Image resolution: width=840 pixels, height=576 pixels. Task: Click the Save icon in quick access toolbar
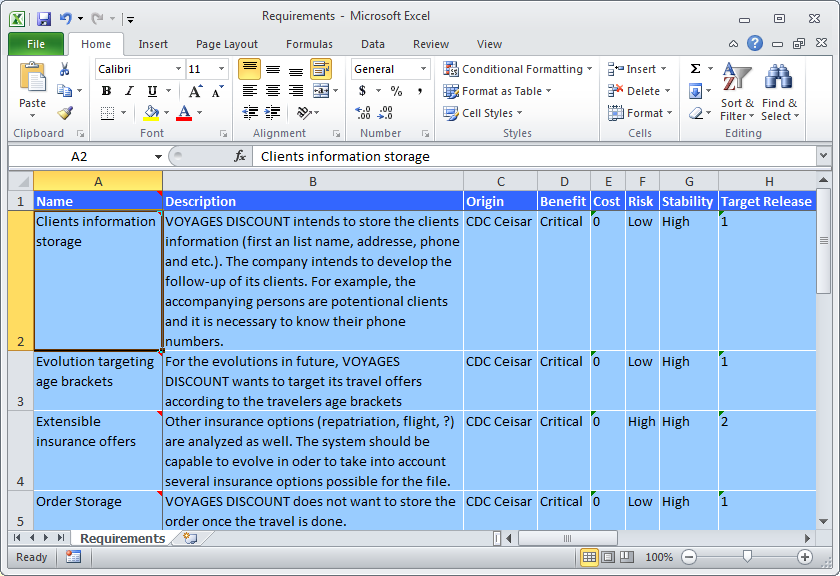(x=43, y=19)
